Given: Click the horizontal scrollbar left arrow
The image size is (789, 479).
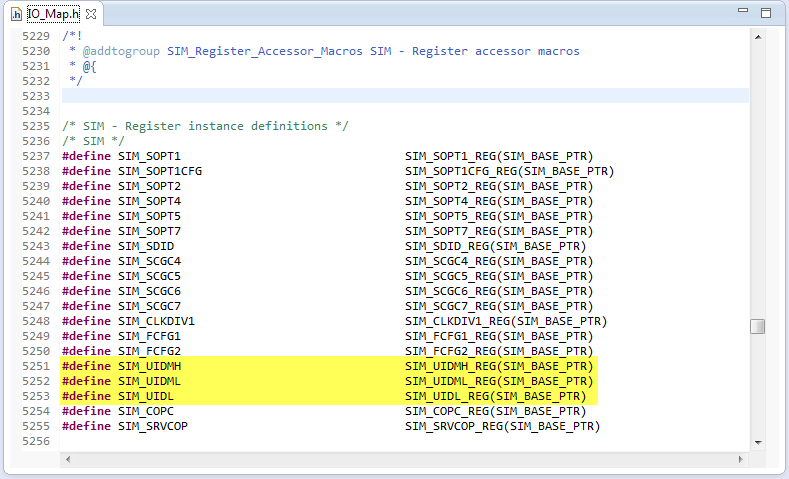Looking at the screenshot, I should point(68,458).
